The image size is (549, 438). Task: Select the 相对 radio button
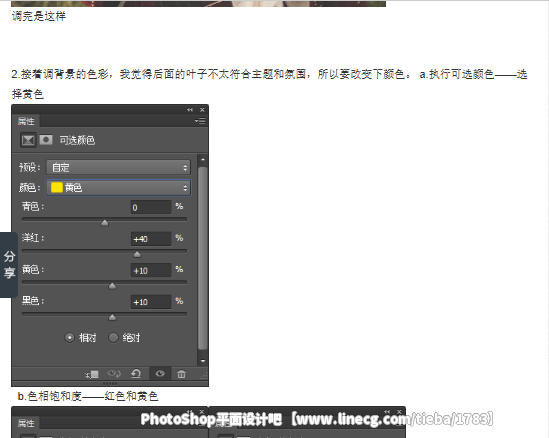coord(70,338)
